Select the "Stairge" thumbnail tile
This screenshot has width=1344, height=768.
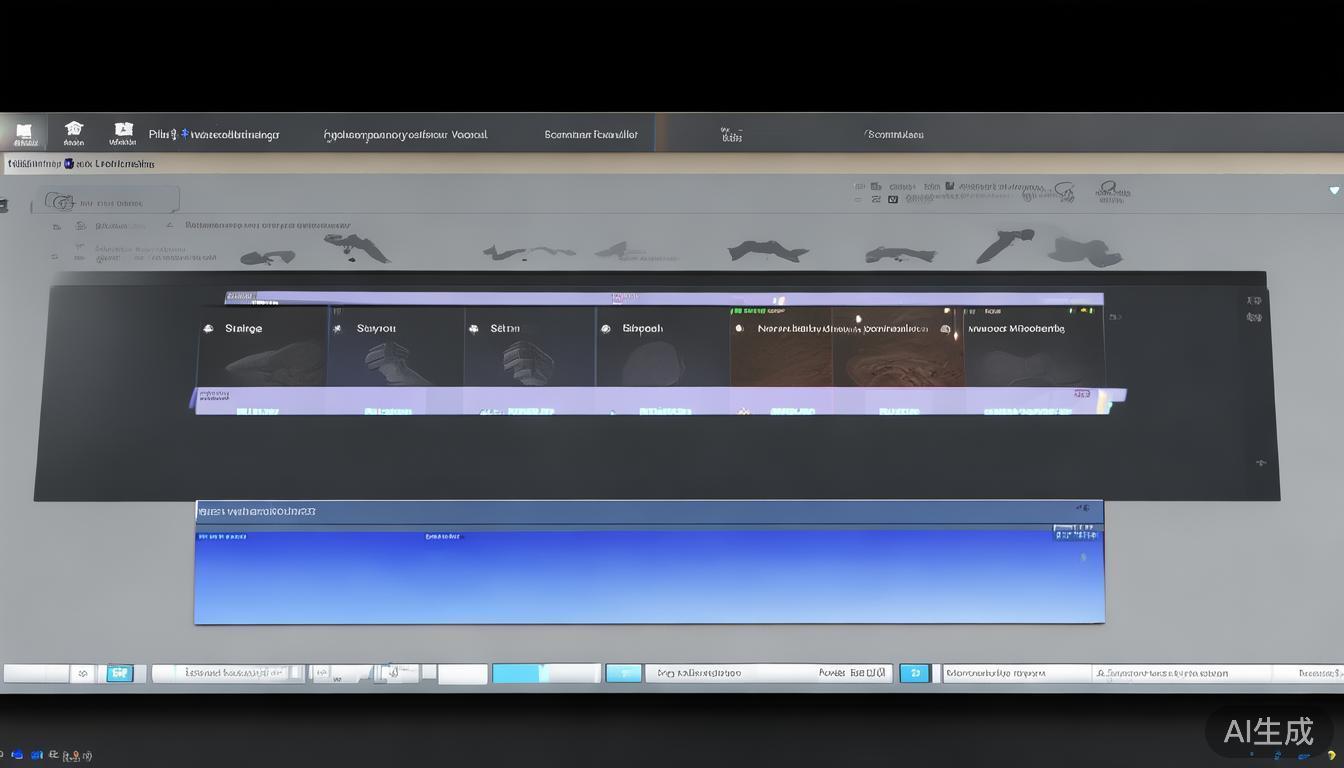261,347
